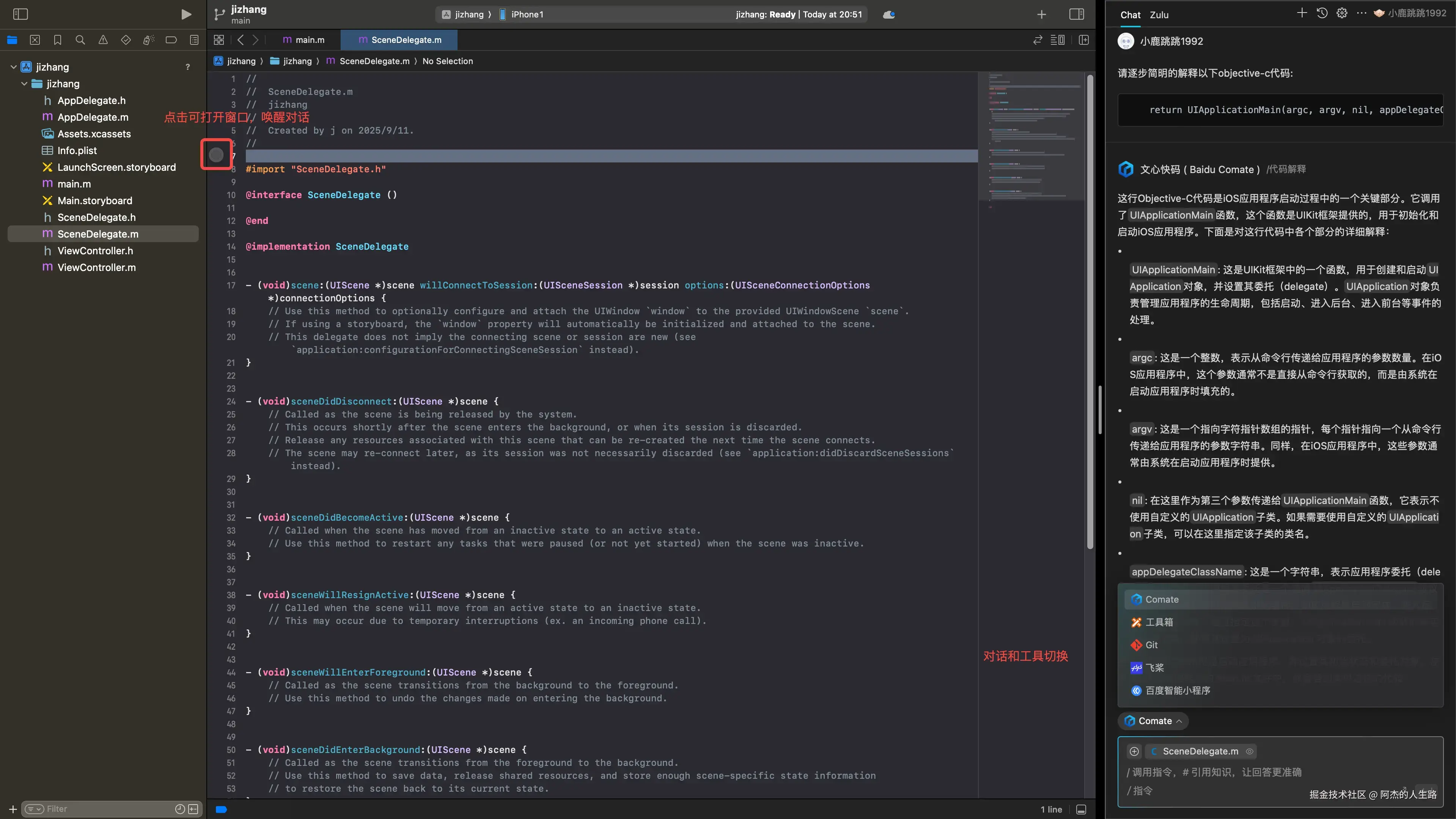Select 工具箱 in the mode list
This screenshot has height=819, width=1456.
tap(1159, 622)
